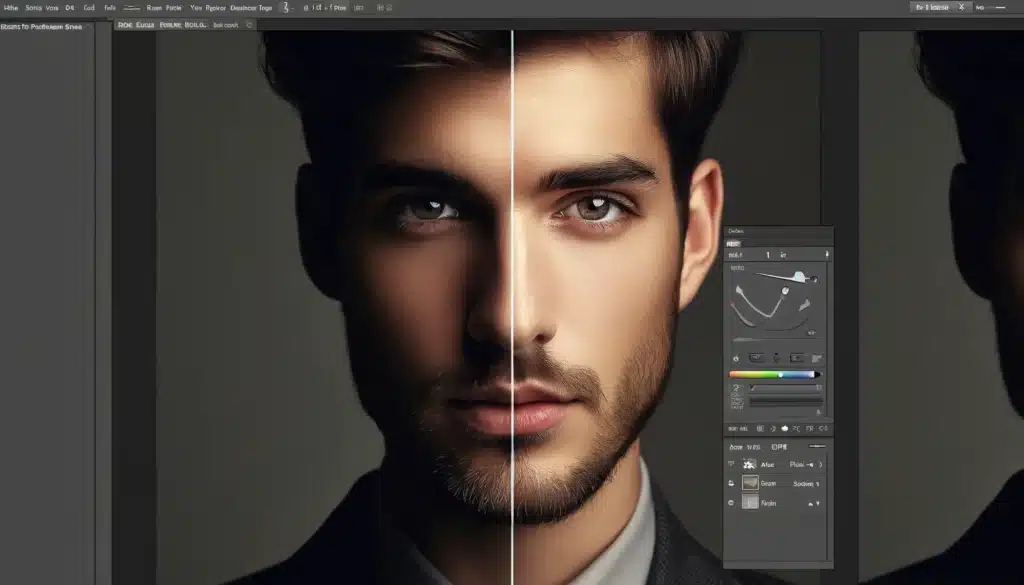Click the panel's upper title tab label
This screenshot has height=585, width=1024.
click(736, 231)
